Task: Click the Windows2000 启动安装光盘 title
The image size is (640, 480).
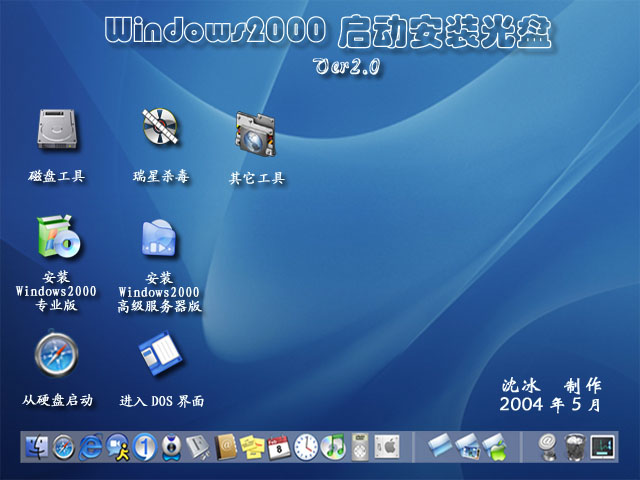Action: pos(328,33)
